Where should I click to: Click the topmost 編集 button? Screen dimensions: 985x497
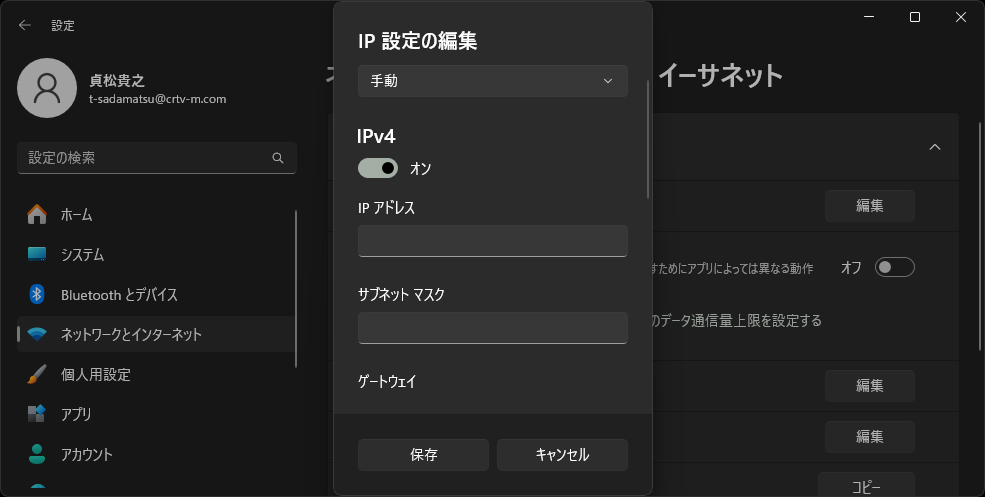click(869, 206)
